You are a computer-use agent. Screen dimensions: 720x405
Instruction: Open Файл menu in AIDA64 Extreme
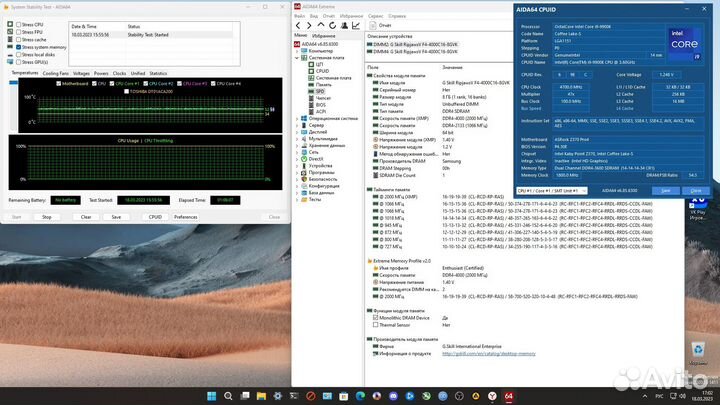pyautogui.click(x=299, y=16)
